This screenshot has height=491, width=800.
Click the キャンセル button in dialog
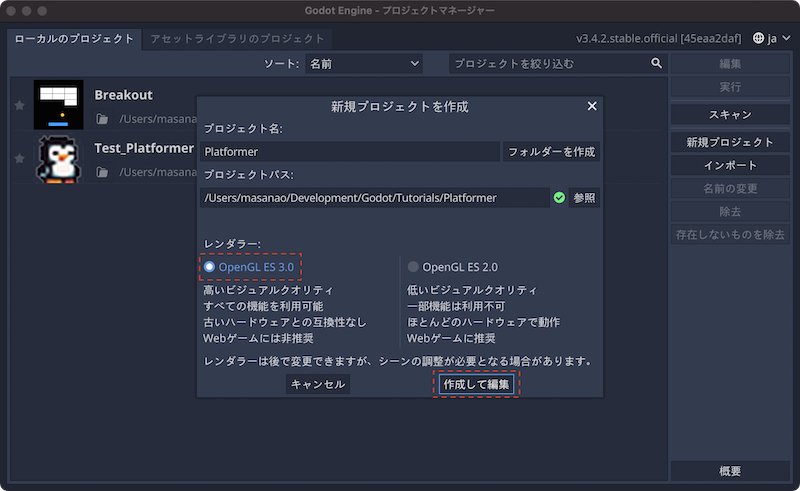click(318, 384)
